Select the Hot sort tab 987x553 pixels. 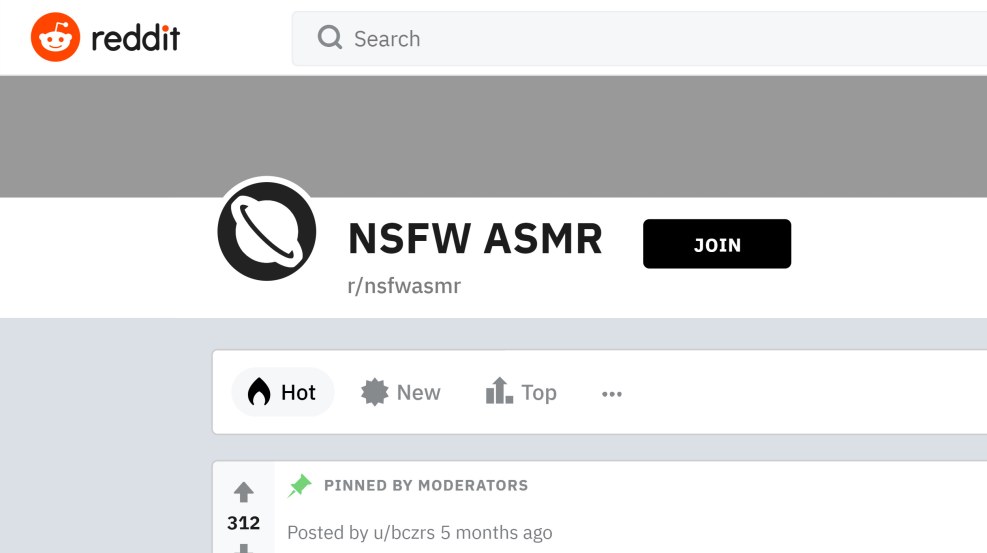[283, 393]
